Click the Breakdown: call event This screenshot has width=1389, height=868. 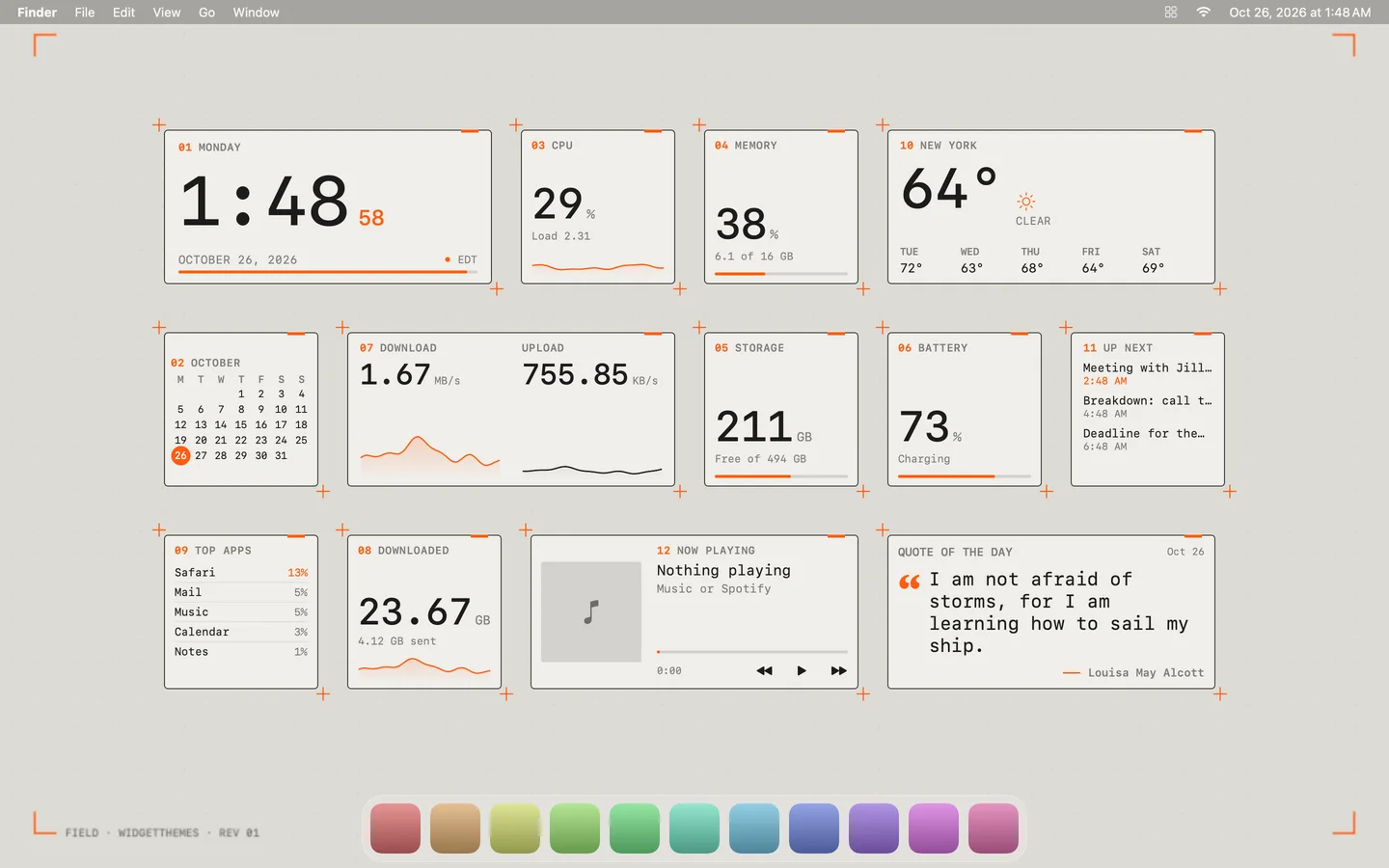[x=1147, y=406]
